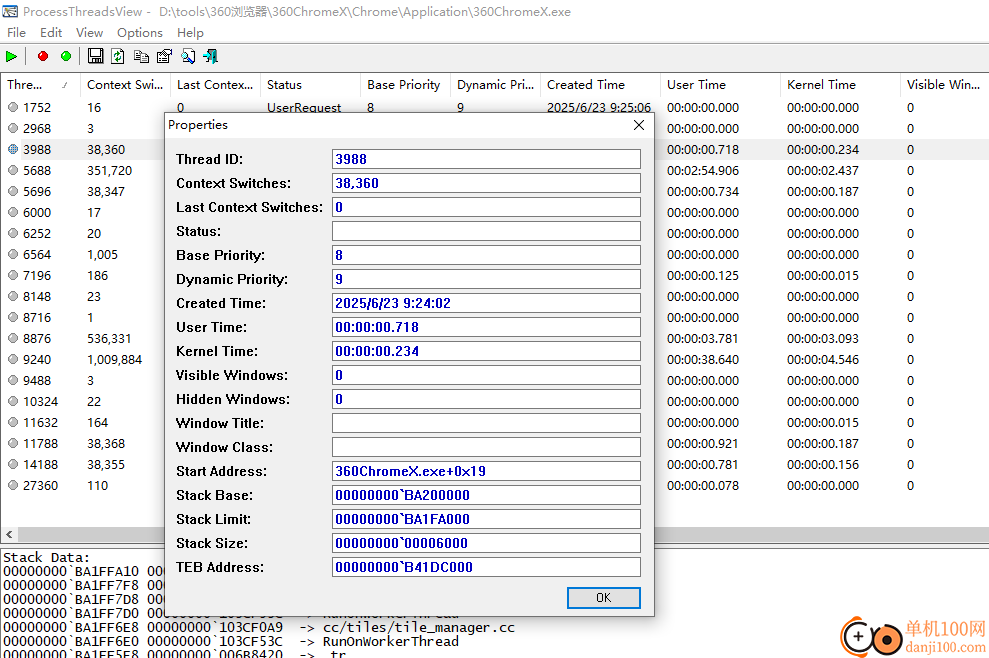Open the Help menu
The height and width of the screenshot is (658, 989).
click(x=190, y=33)
